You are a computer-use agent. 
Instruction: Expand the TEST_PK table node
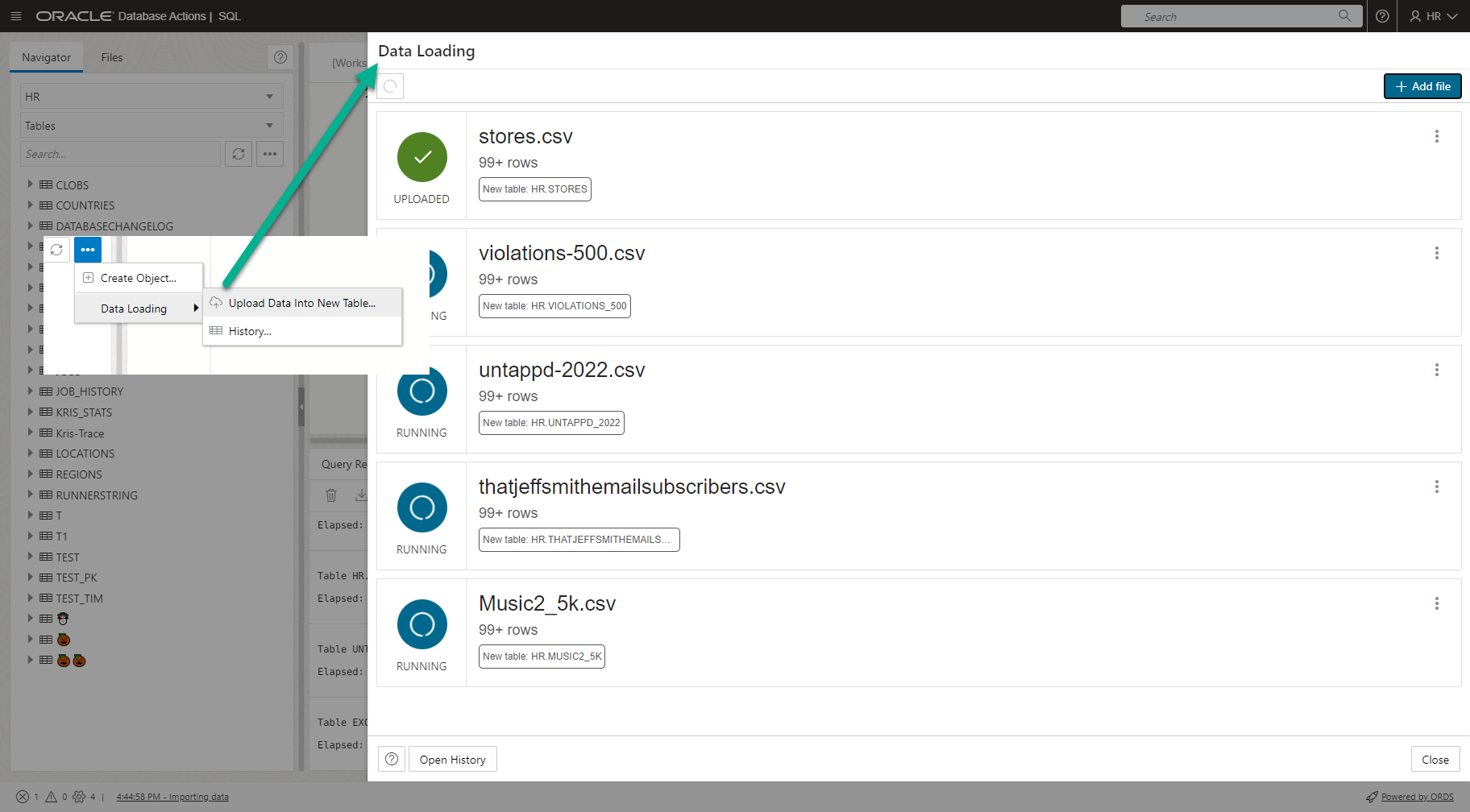click(x=31, y=577)
